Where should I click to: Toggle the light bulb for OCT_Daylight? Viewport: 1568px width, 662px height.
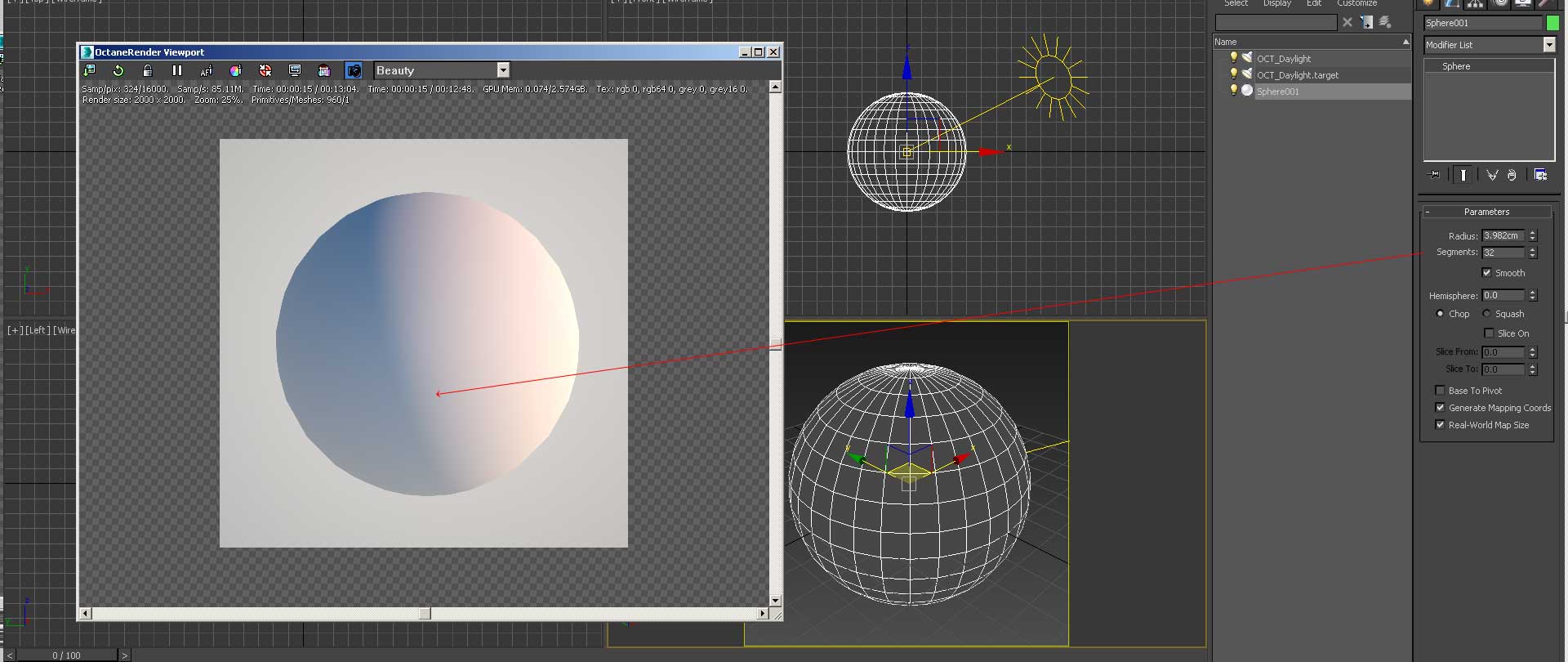tap(1233, 57)
